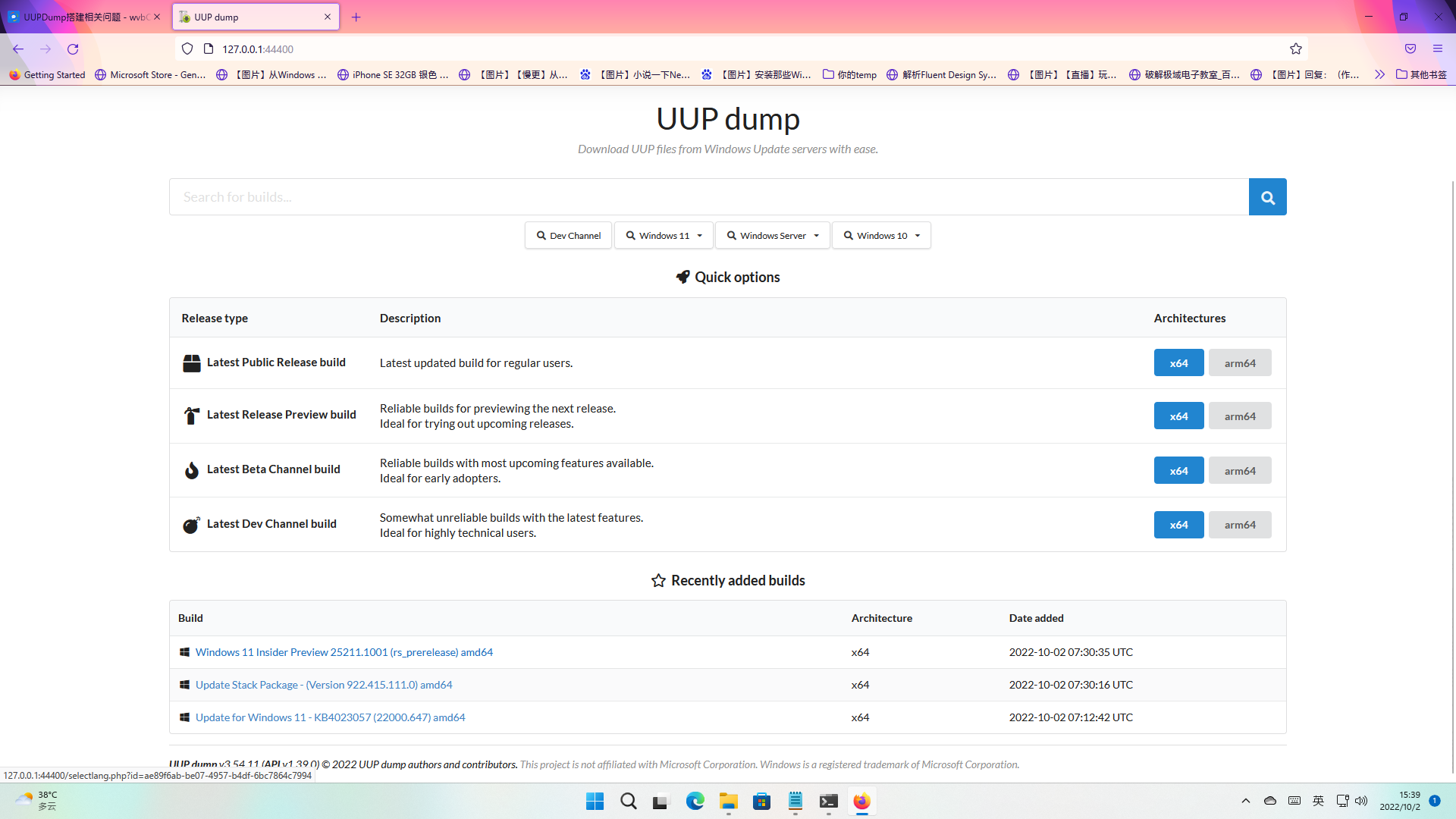Click the UUP dump page title
This screenshot has width=1456, height=819.
click(728, 119)
